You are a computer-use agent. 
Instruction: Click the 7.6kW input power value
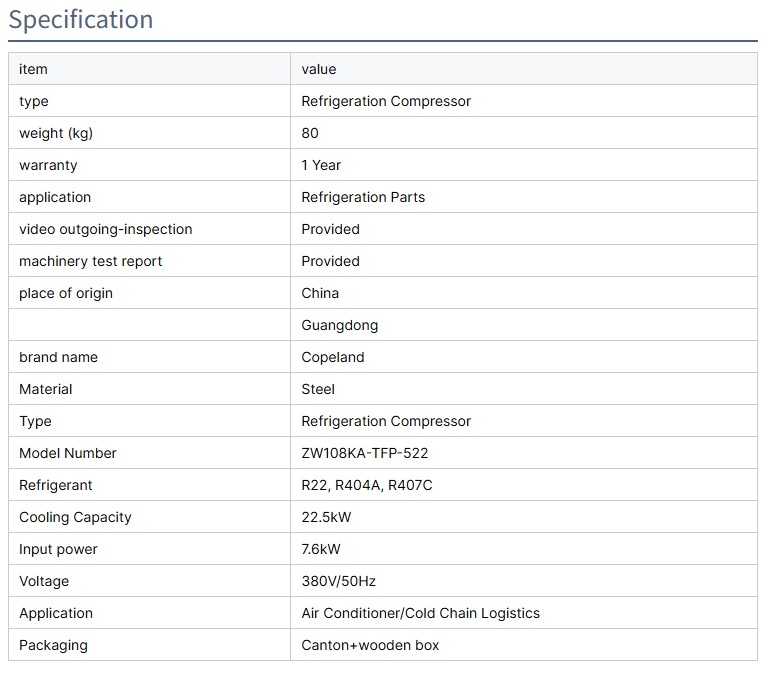pos(322,549)
